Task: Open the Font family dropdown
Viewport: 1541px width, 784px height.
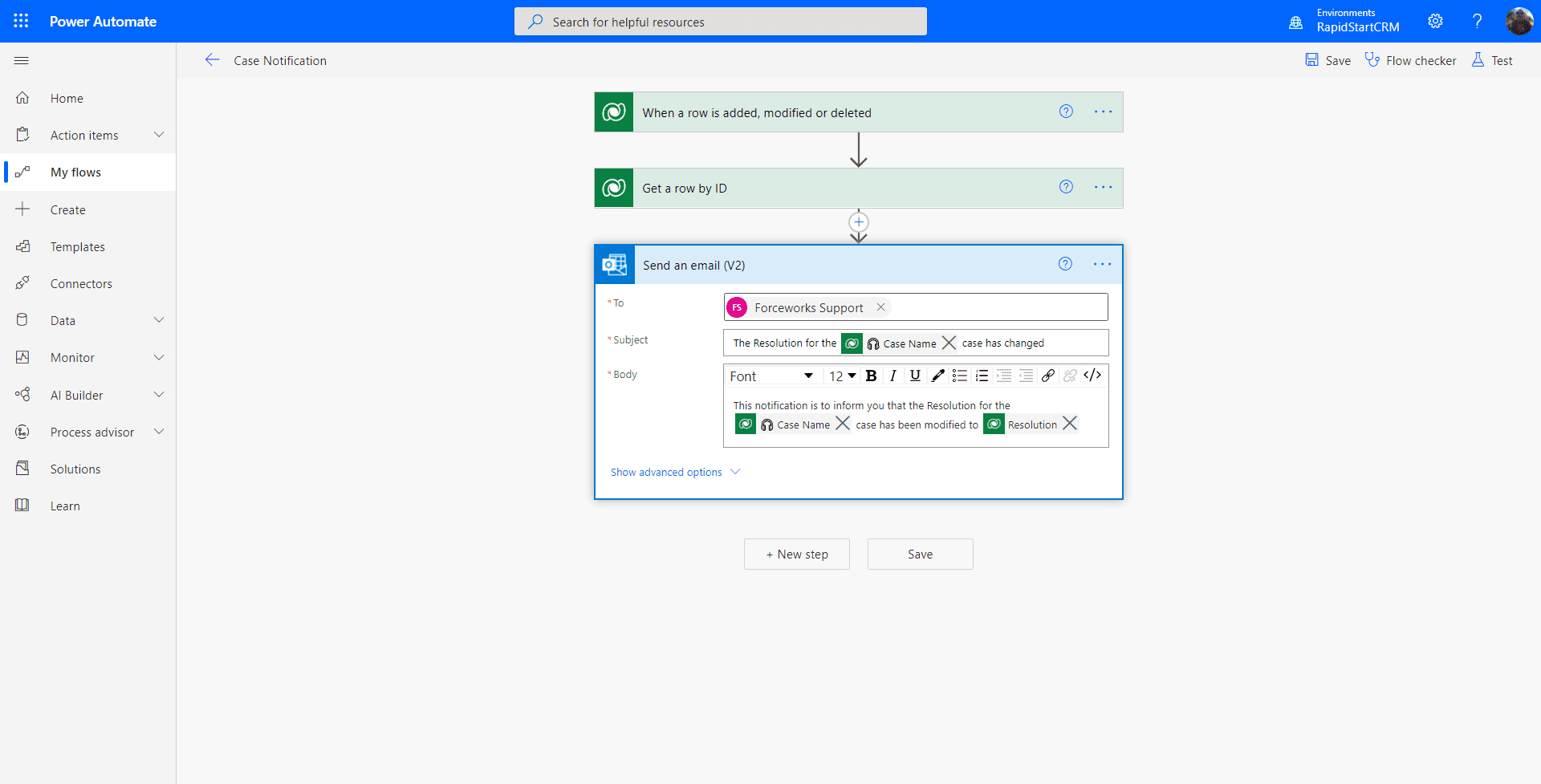Action: 772,376
